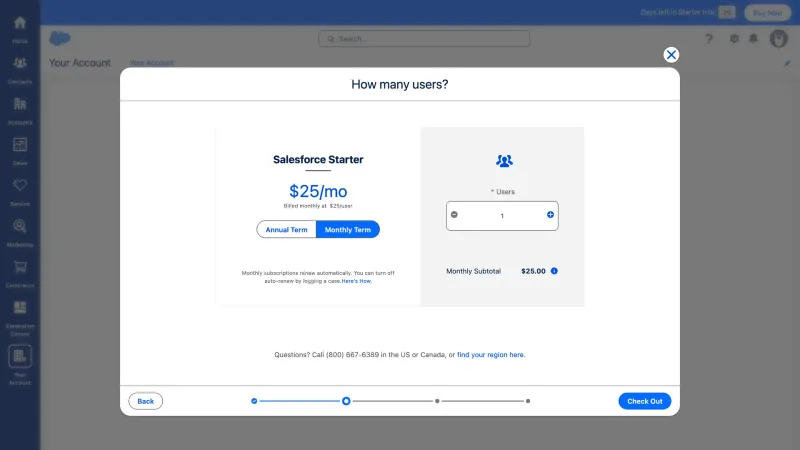This screenshot has height=450, width=800.
Task: Click the Buy Now button
Action: pyautogui.click(x=767, y=13)
